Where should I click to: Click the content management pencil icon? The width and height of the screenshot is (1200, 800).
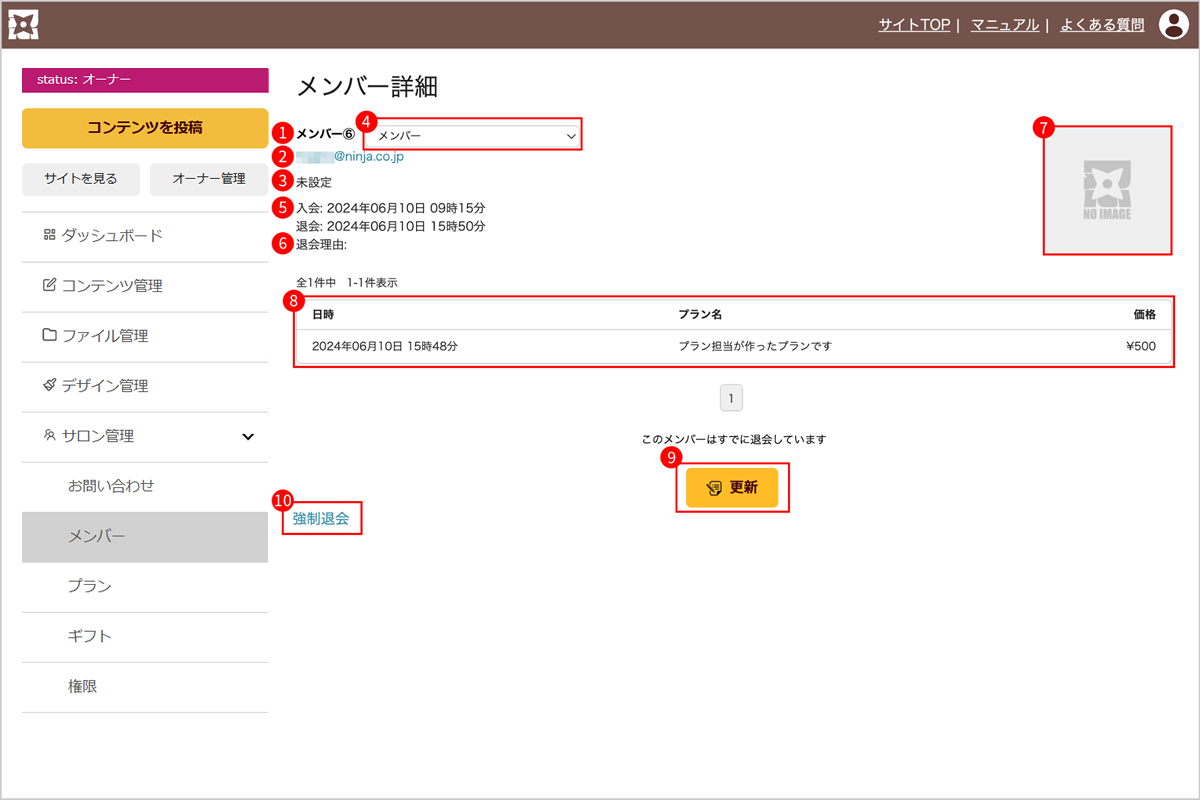click(49, 285)
